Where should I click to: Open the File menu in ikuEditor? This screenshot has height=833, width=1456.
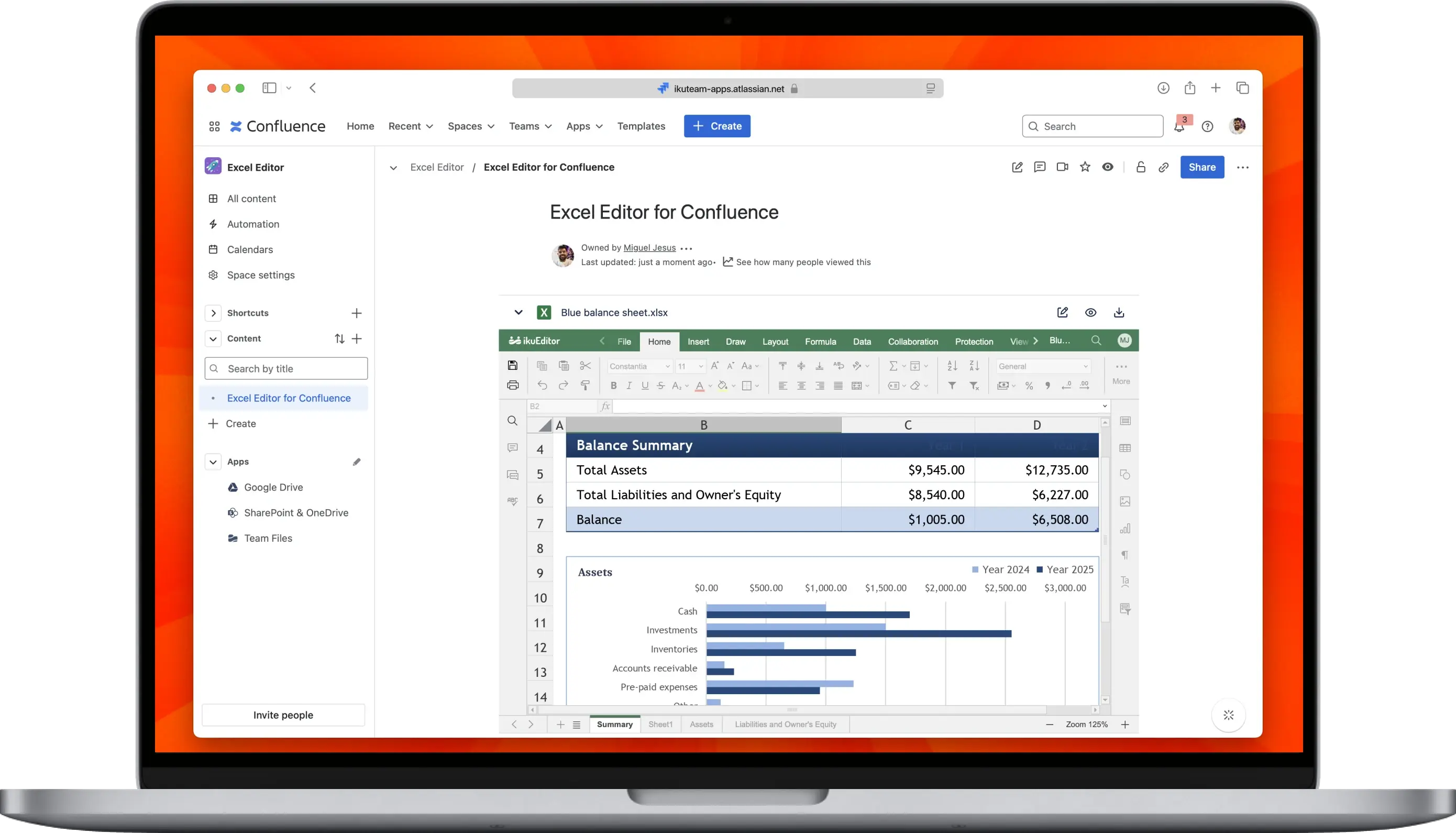click(x=624, y=342)
